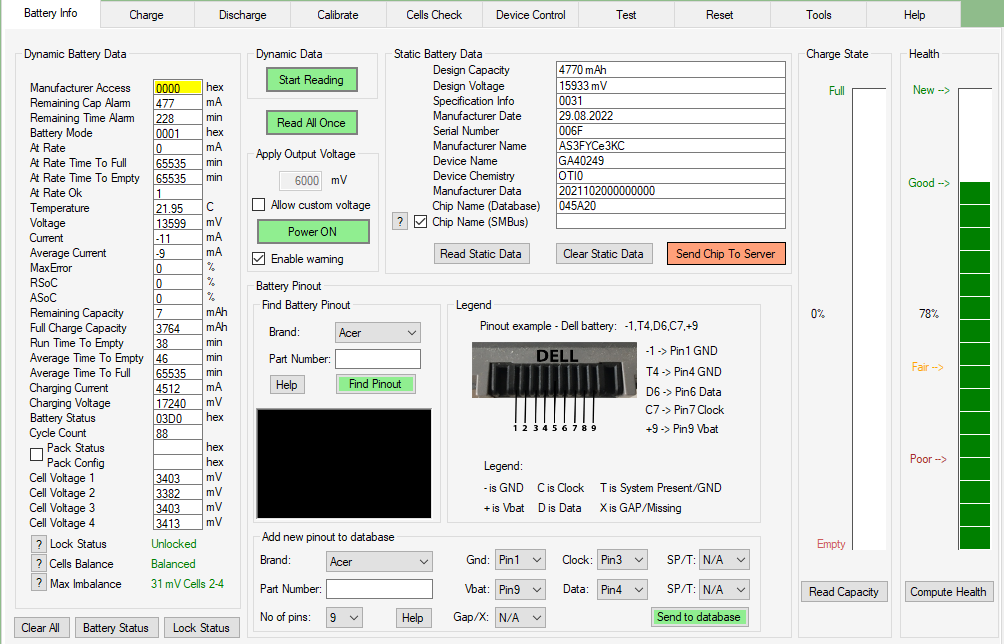Uncheck the Enable warning checkbox

(x=259, y=259)
